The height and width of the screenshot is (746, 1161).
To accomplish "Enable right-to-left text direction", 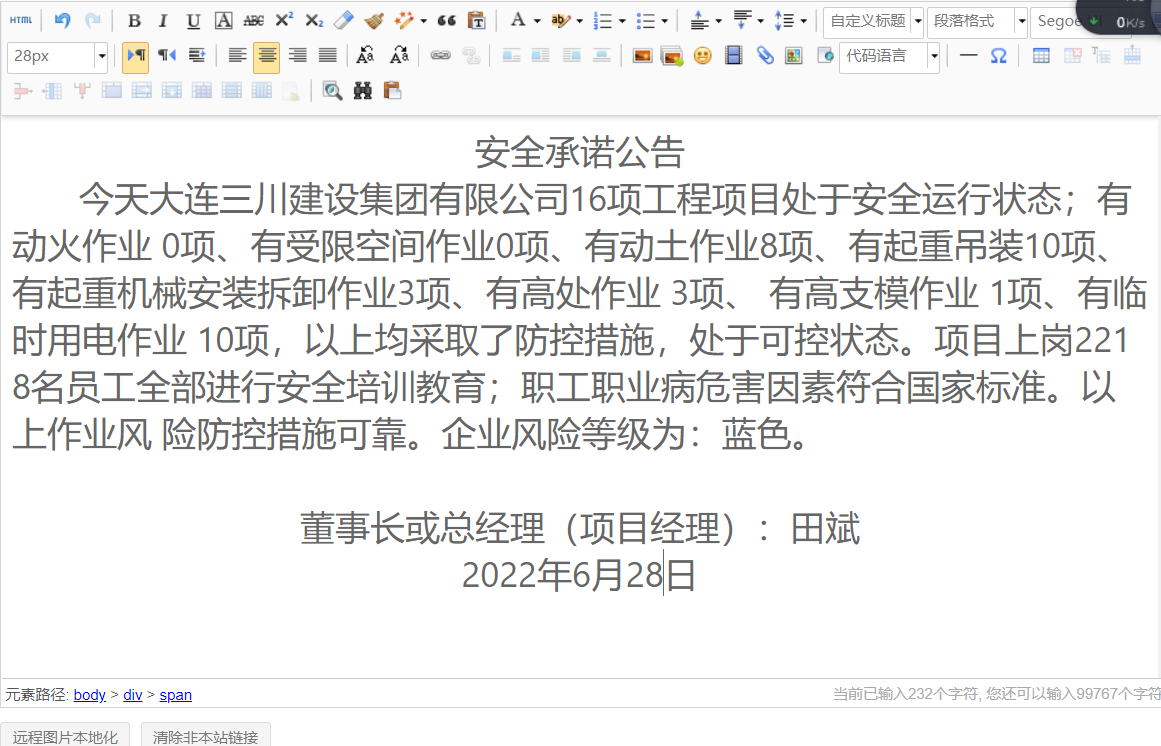I will pyautogui.click(x=167, y=56).
